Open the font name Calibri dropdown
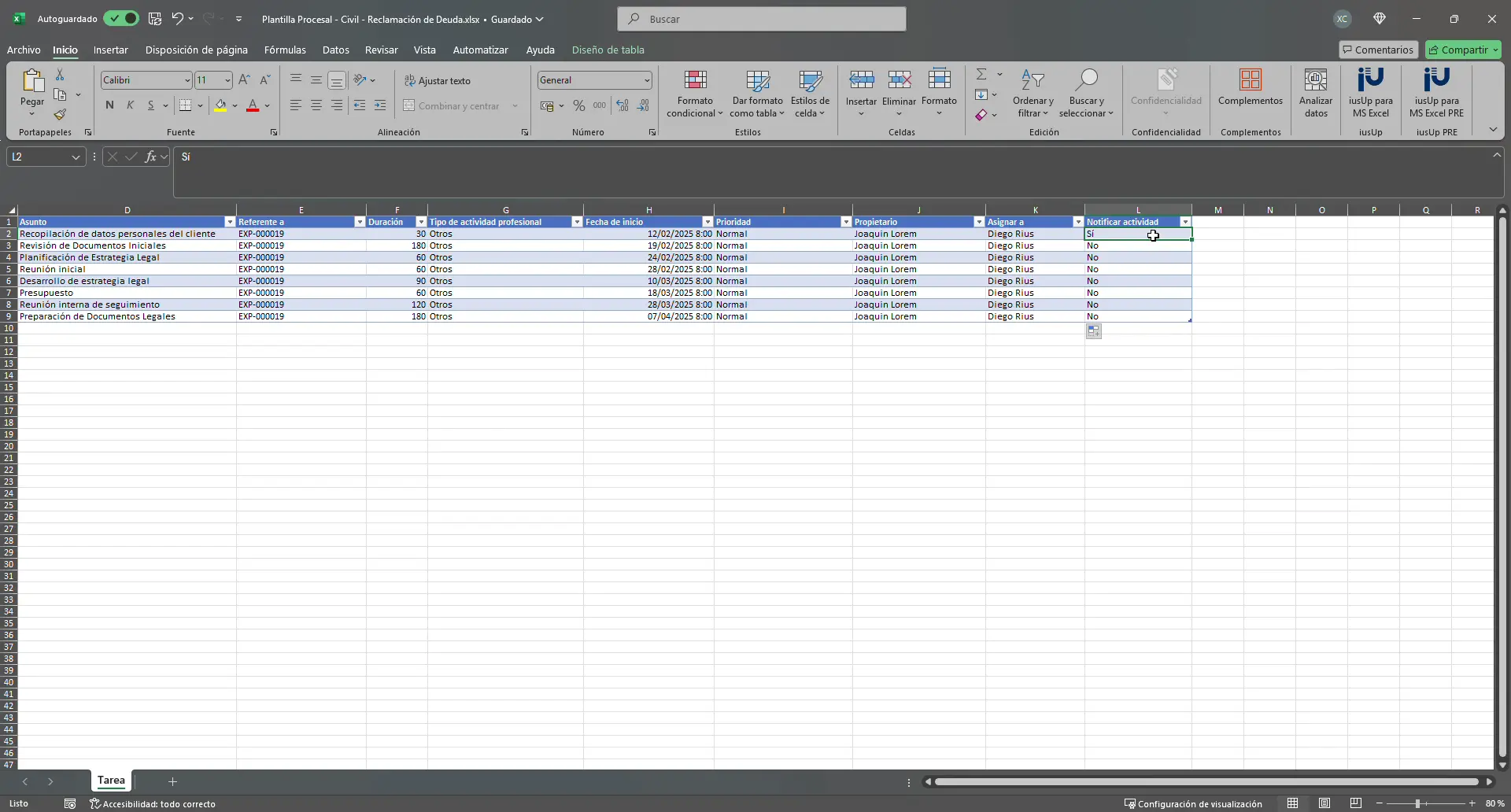 point(187,80)
